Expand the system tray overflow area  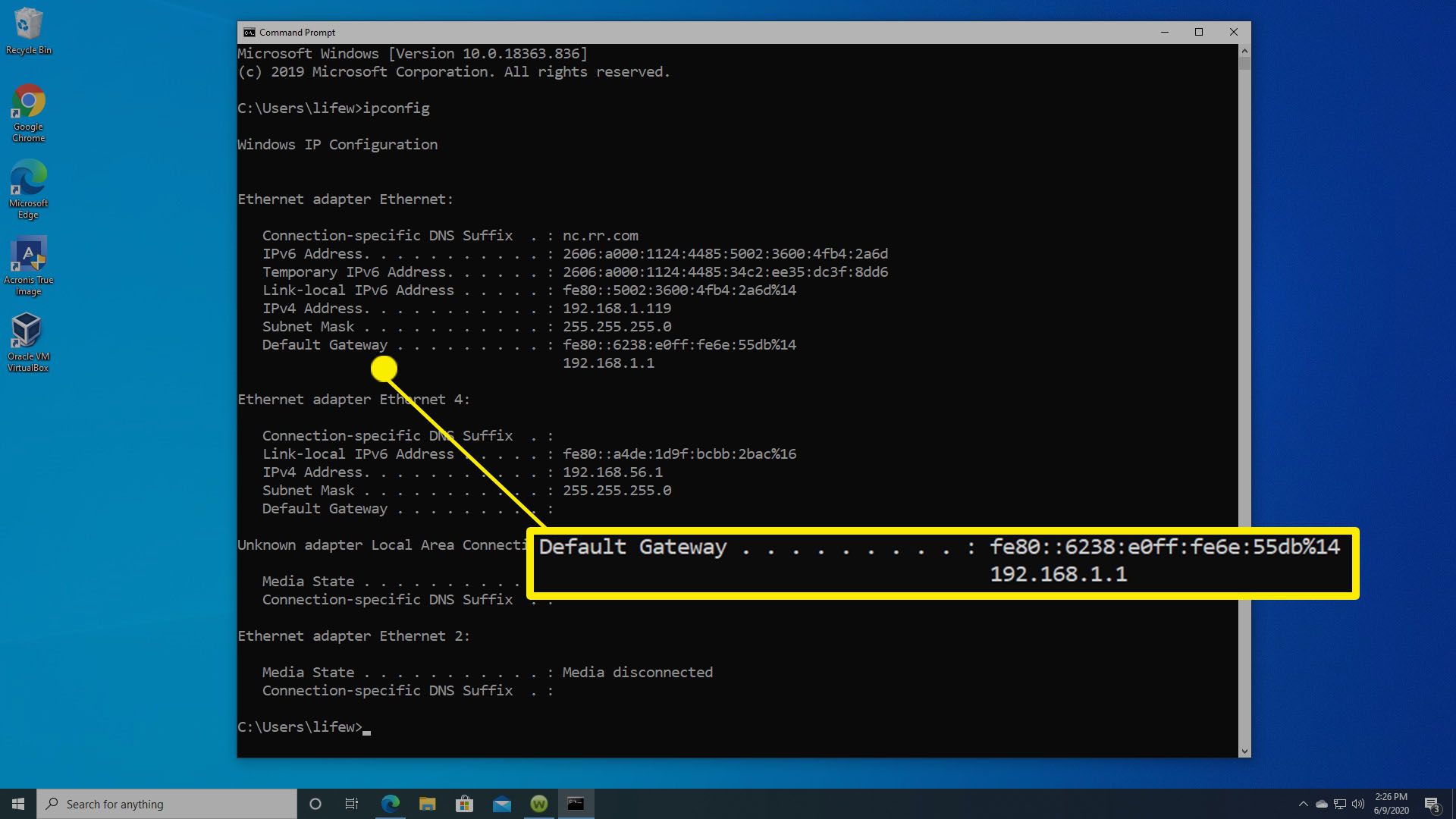tap(1303, 803)
